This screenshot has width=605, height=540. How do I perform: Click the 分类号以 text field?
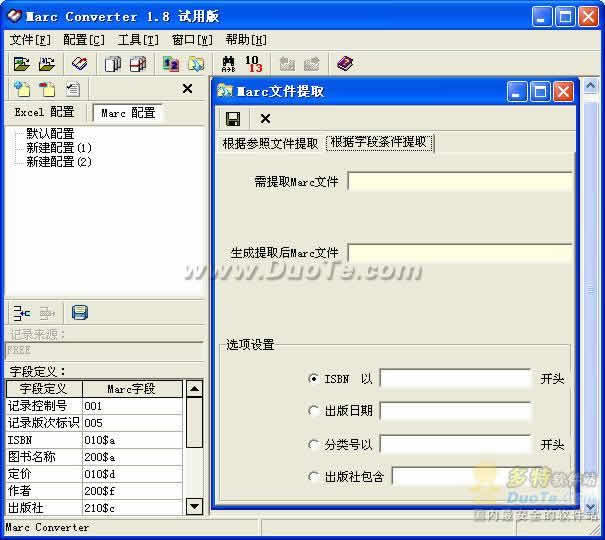tap(455, 445)
